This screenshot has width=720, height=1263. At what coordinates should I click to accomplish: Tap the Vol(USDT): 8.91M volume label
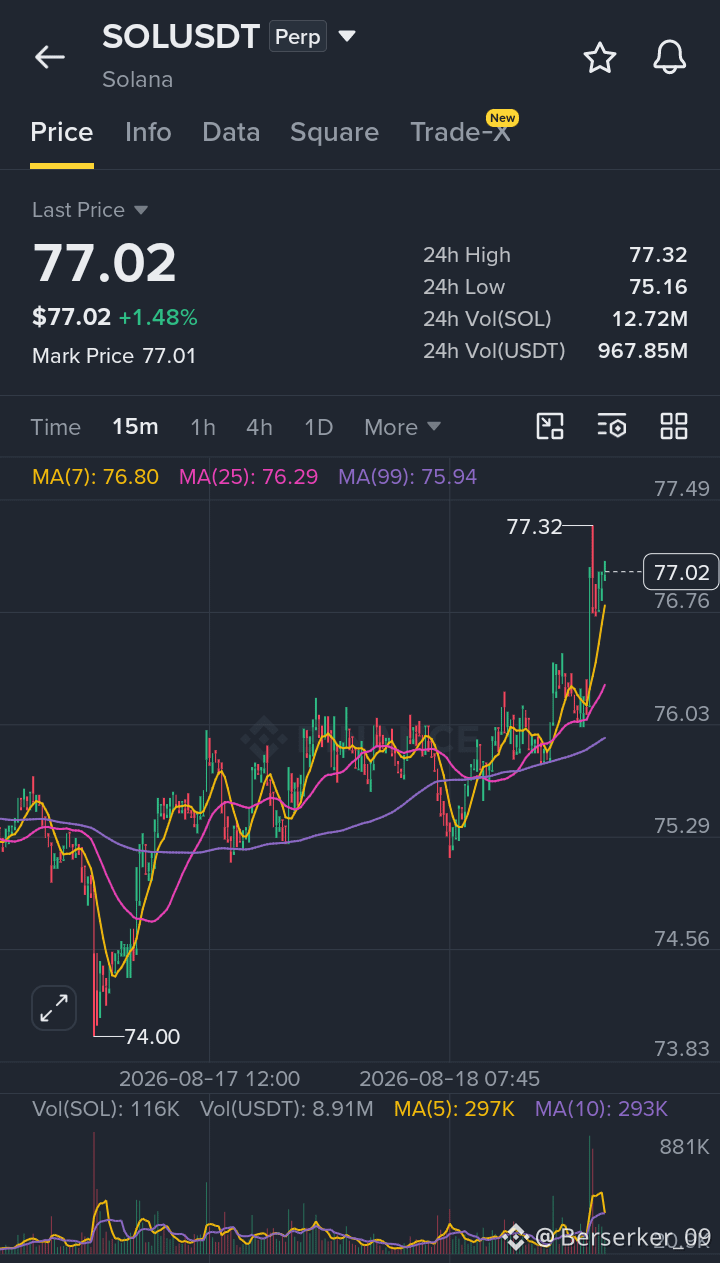[287, 1109]
